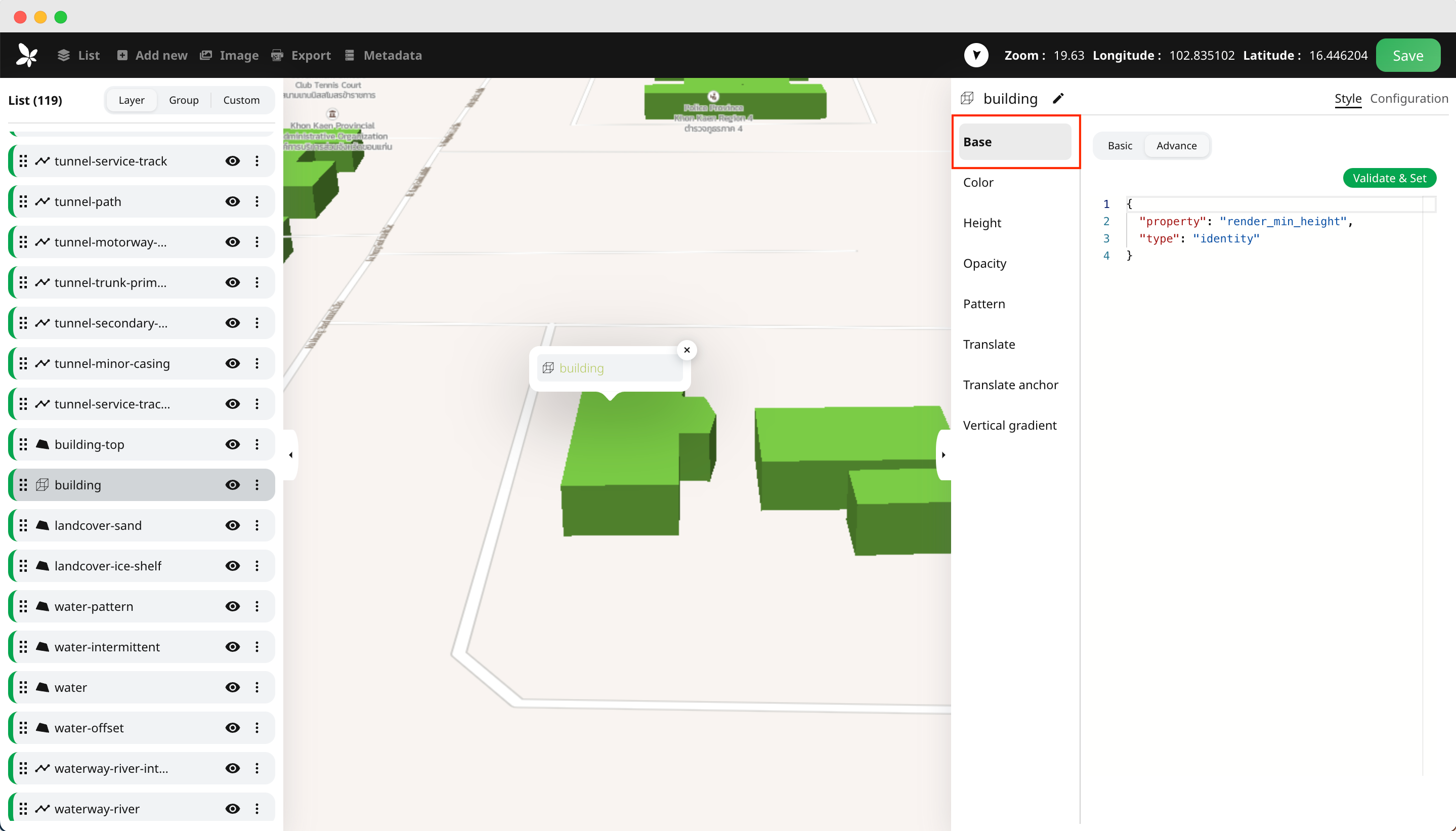
Task: Click the compass north-reset icon
Action: [976, 55]
